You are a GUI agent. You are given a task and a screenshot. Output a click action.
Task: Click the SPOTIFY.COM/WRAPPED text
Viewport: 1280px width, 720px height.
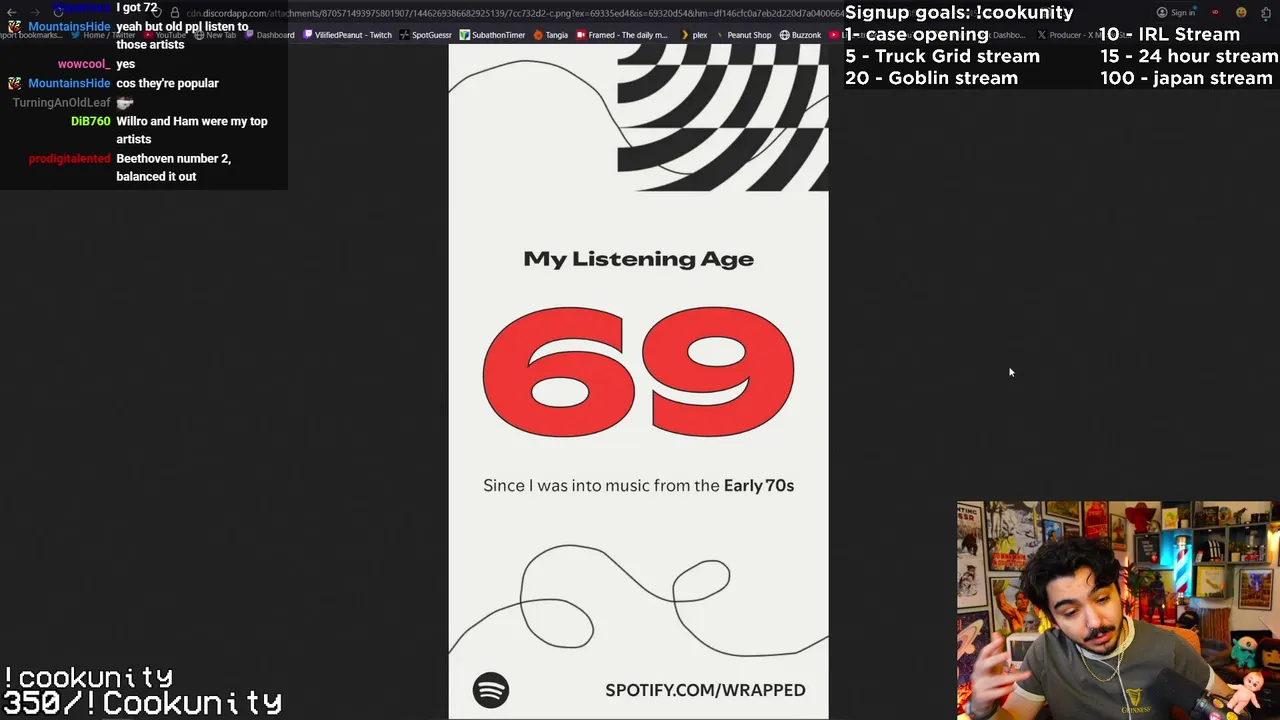tap(705, 690)
